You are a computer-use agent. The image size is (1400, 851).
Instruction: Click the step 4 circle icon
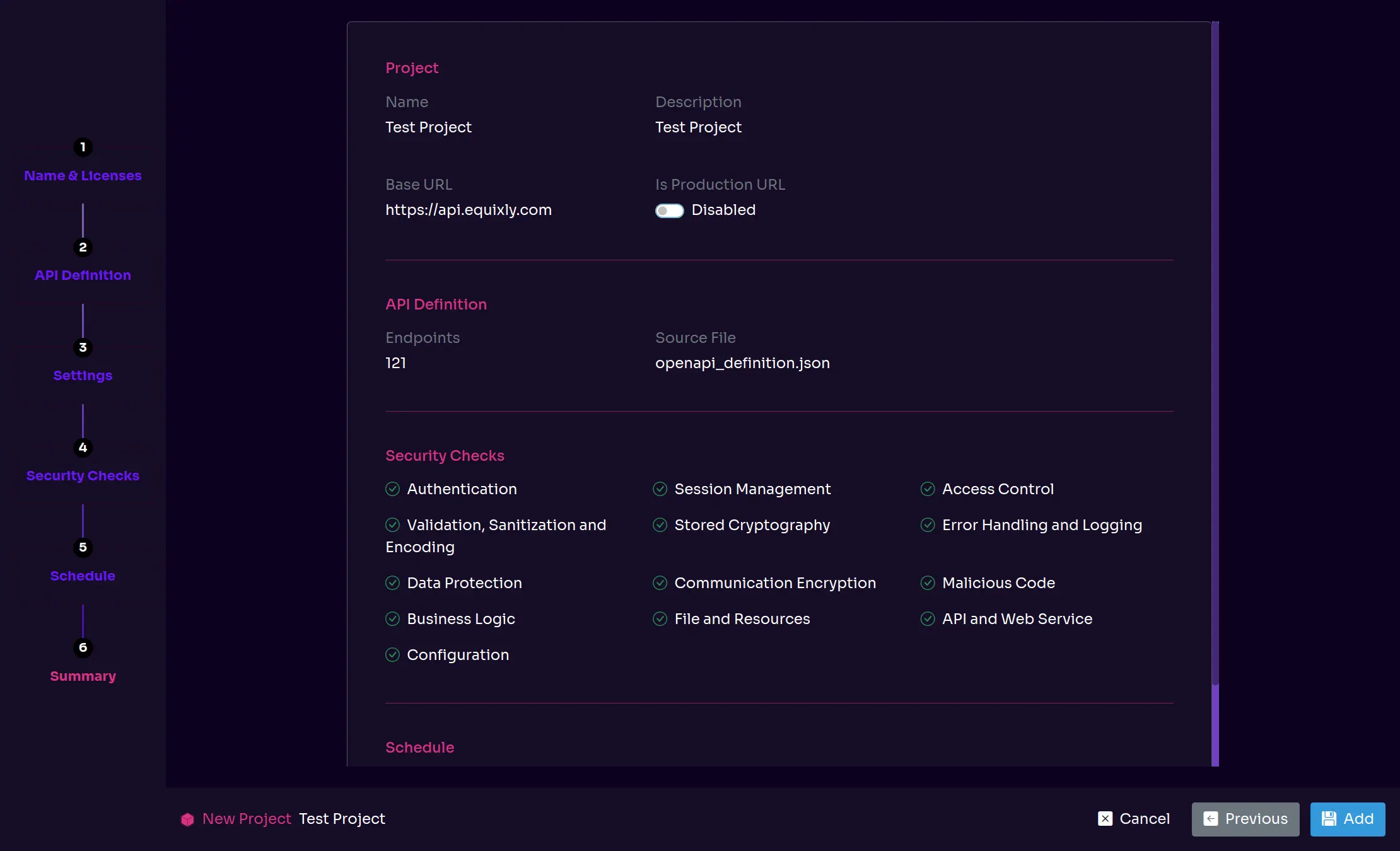pos(83,448)
